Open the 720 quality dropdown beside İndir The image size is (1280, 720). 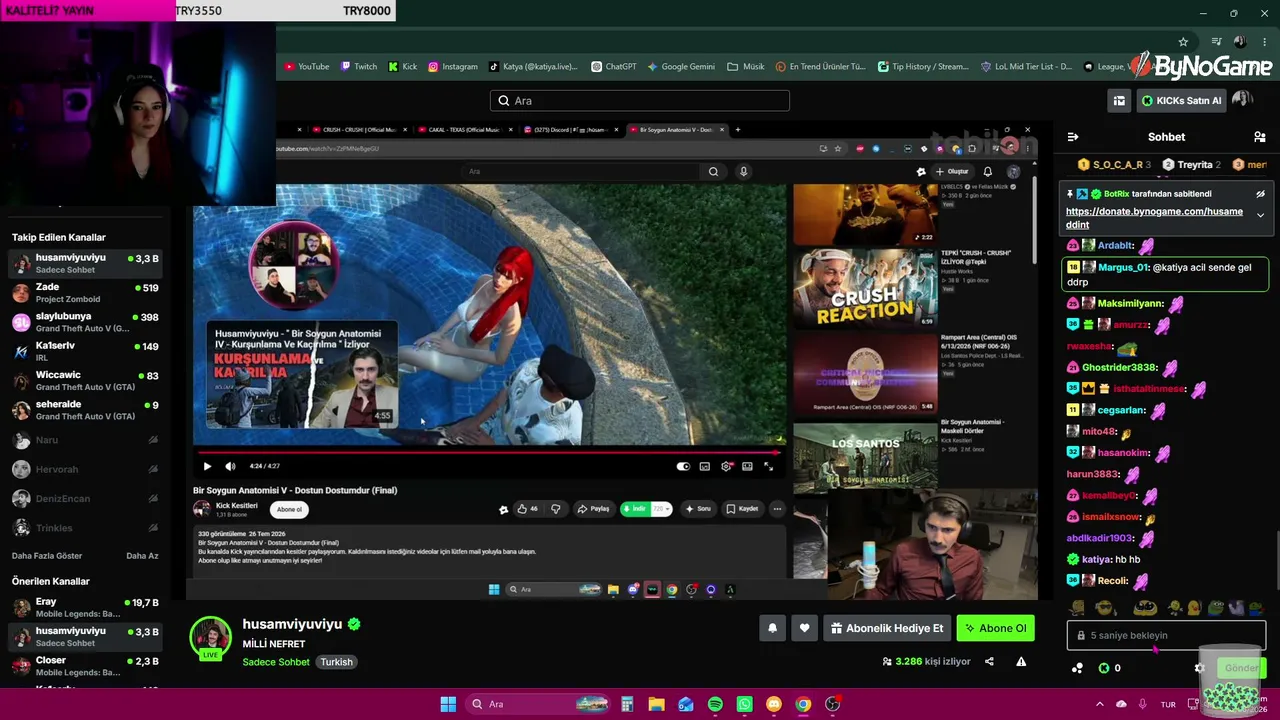coord(662,509)
